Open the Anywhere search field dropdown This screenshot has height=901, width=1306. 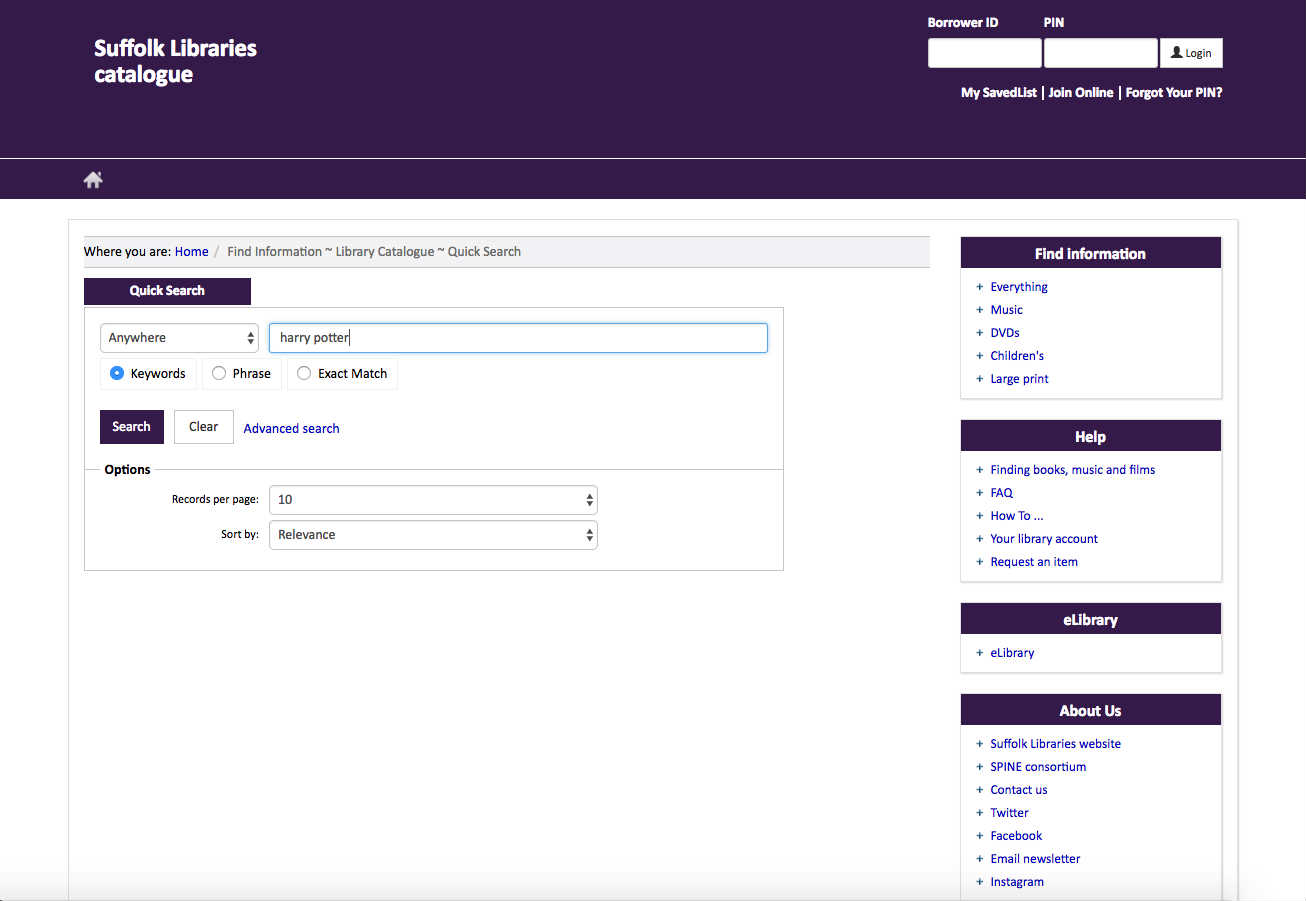click(179, 338)
